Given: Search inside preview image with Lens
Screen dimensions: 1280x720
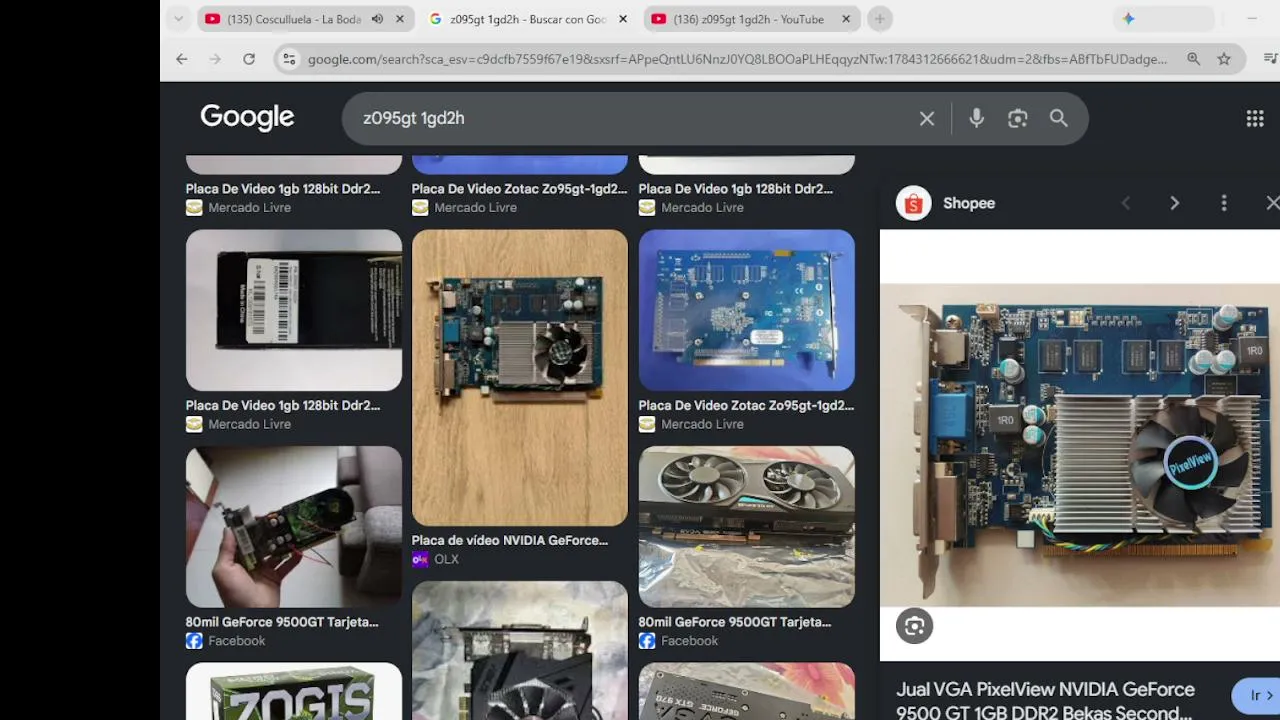Looking at the screenshot, I should click(x=914, y=626).
